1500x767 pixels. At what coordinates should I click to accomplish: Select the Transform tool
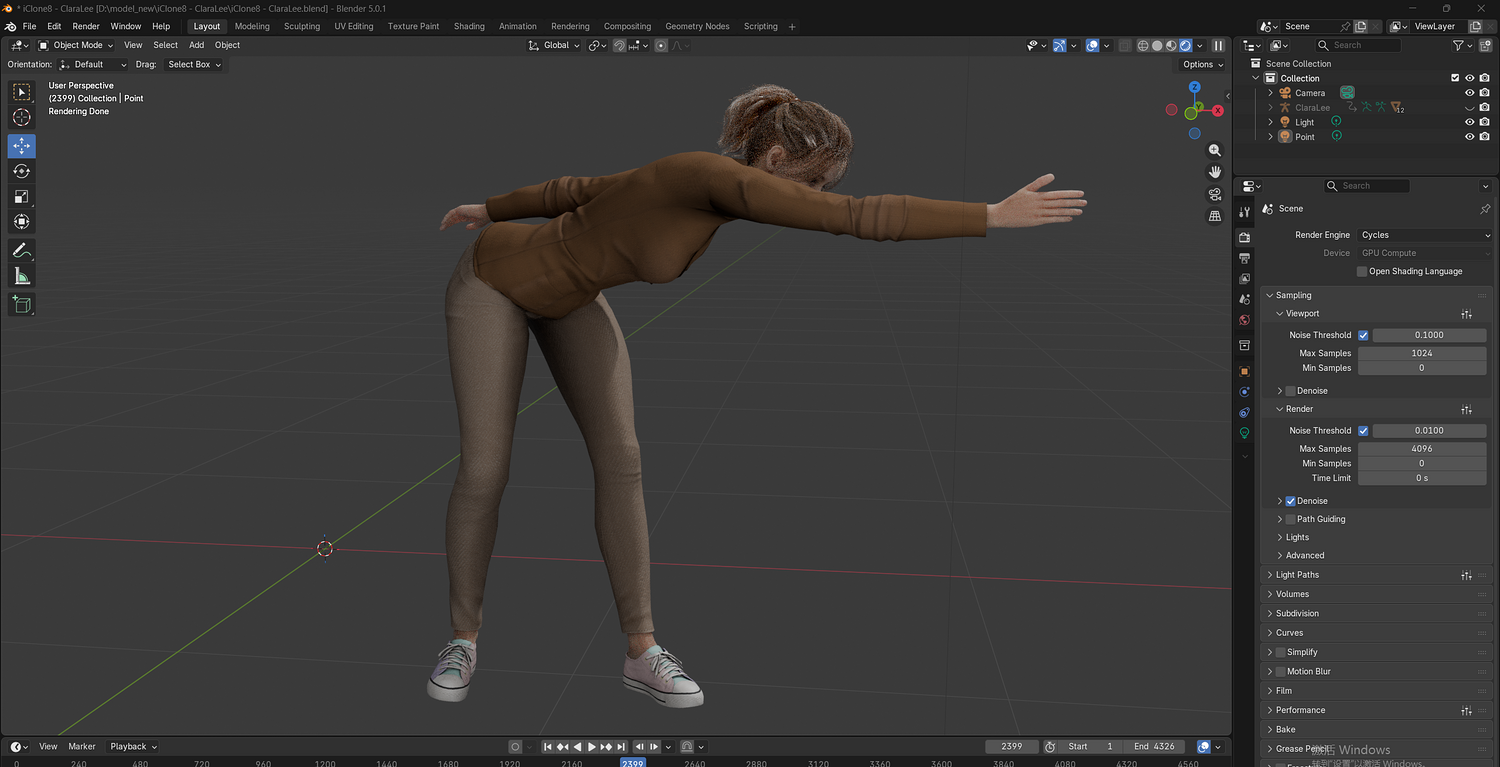coord(21,221)
